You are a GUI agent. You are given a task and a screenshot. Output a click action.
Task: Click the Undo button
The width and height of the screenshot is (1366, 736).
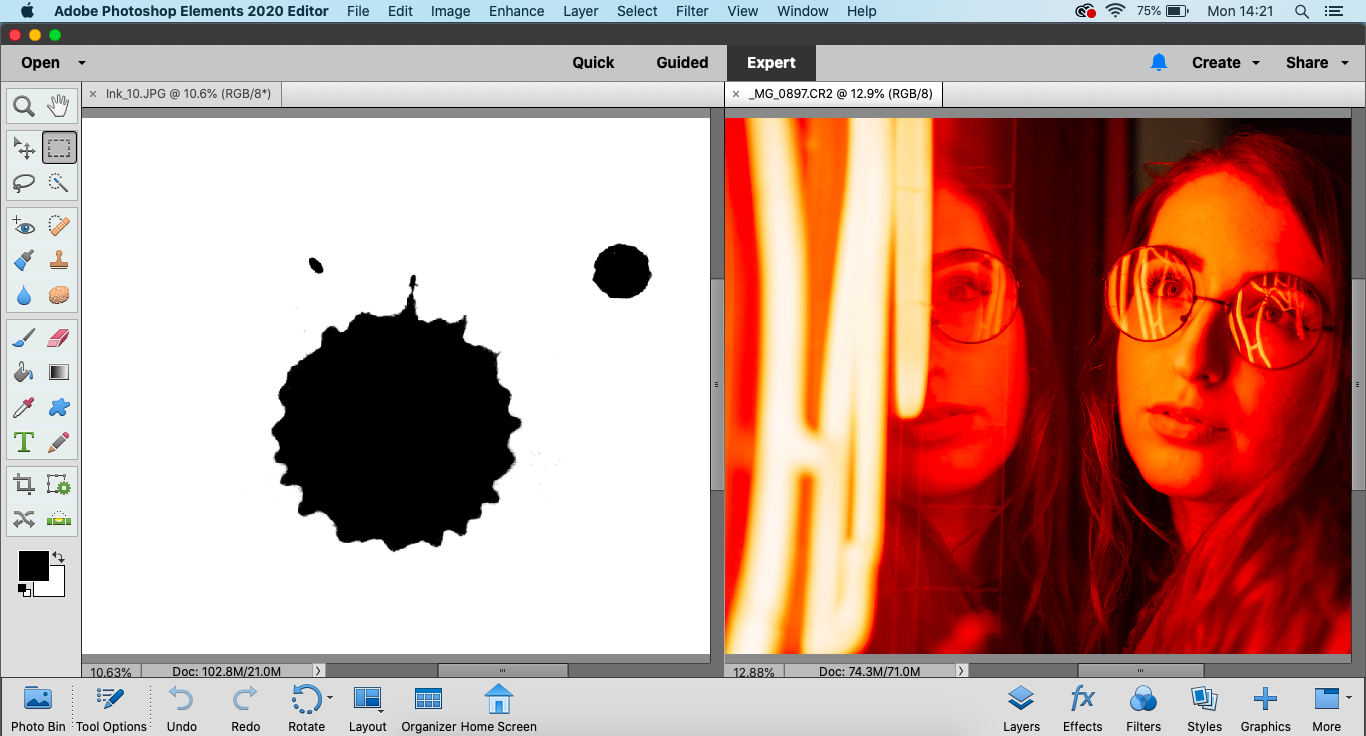[181, 708]
